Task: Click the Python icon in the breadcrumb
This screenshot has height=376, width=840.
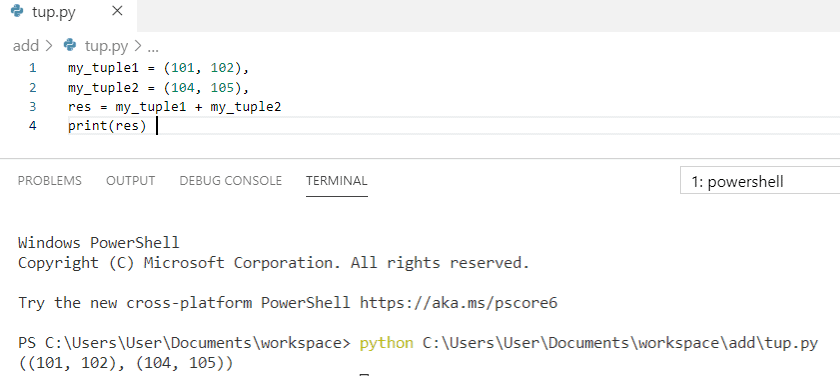Action: [70, 46]
